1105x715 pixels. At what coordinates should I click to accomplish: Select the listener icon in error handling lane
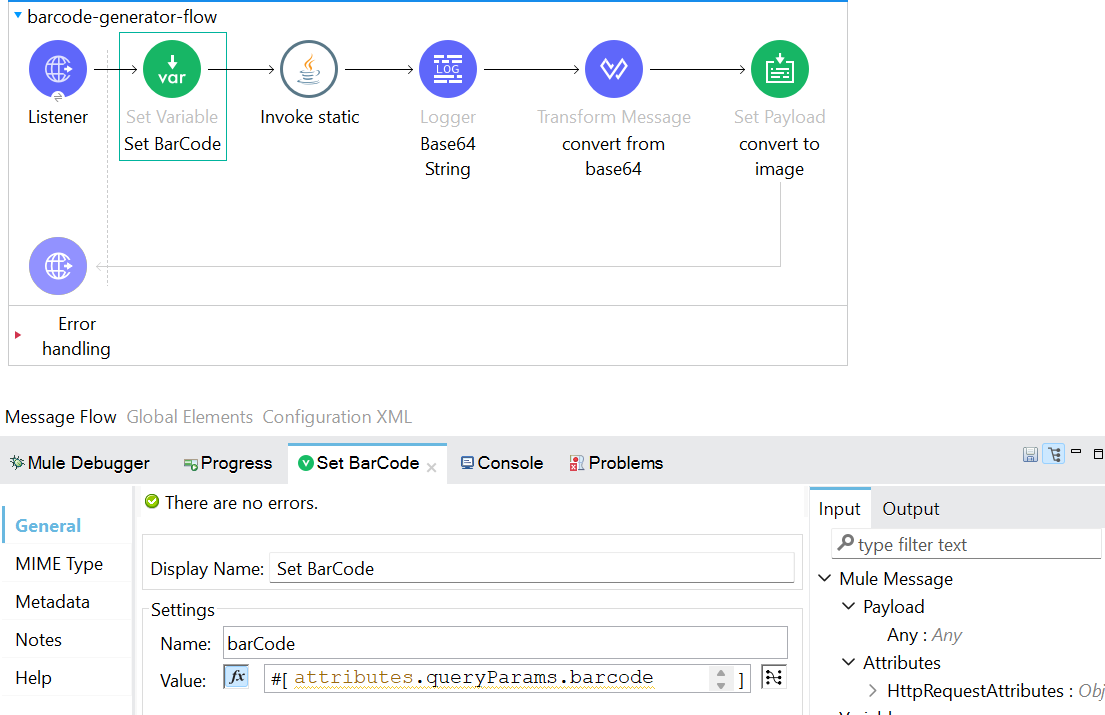coord(57,266)
